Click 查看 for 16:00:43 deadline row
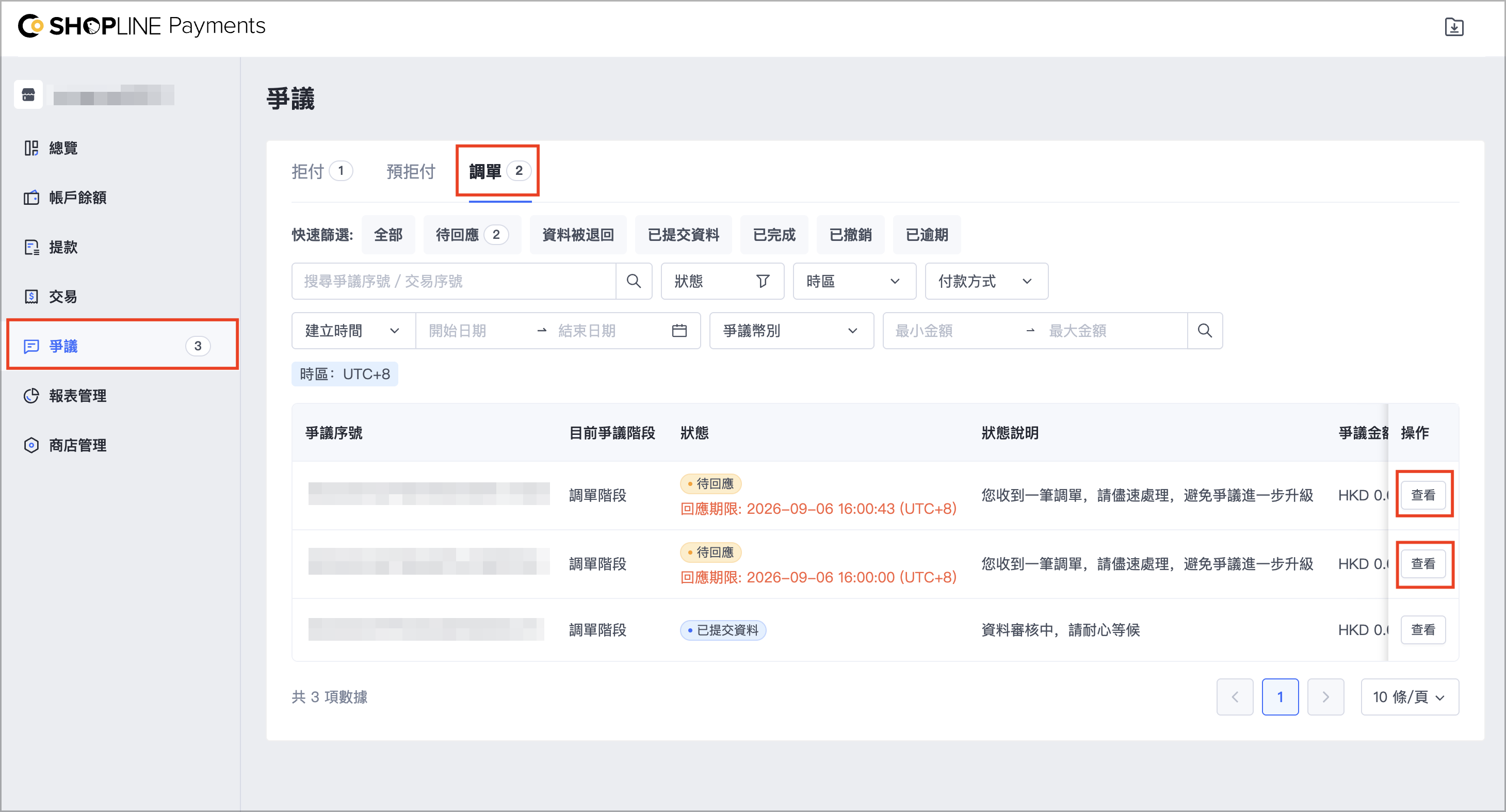The width and height of the screenshot is (1506, 812). 1423,495
